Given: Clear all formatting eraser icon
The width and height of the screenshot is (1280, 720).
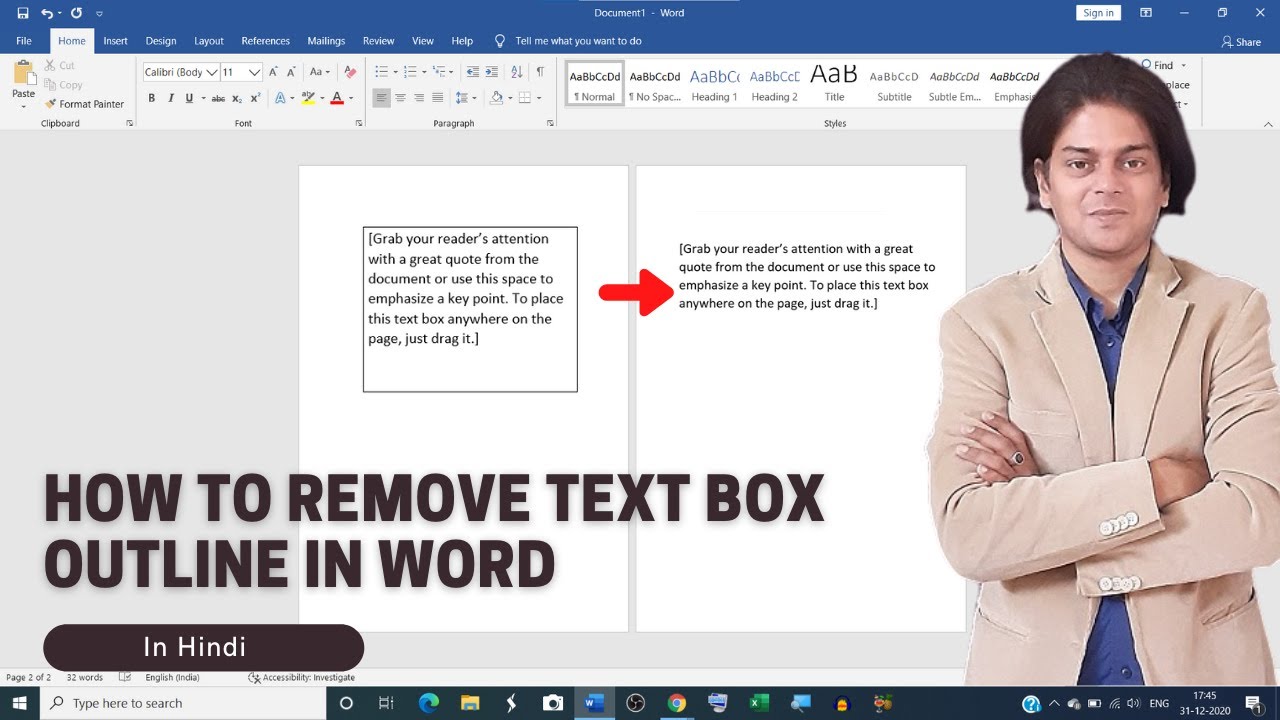Looking at the screenshot, I should coord(349,72).
